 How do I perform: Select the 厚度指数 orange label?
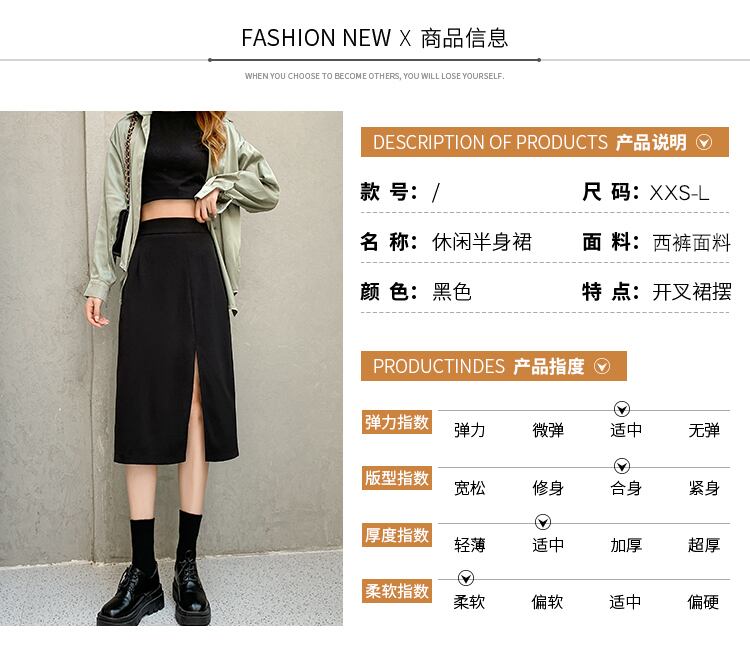(x=397, y=535)
